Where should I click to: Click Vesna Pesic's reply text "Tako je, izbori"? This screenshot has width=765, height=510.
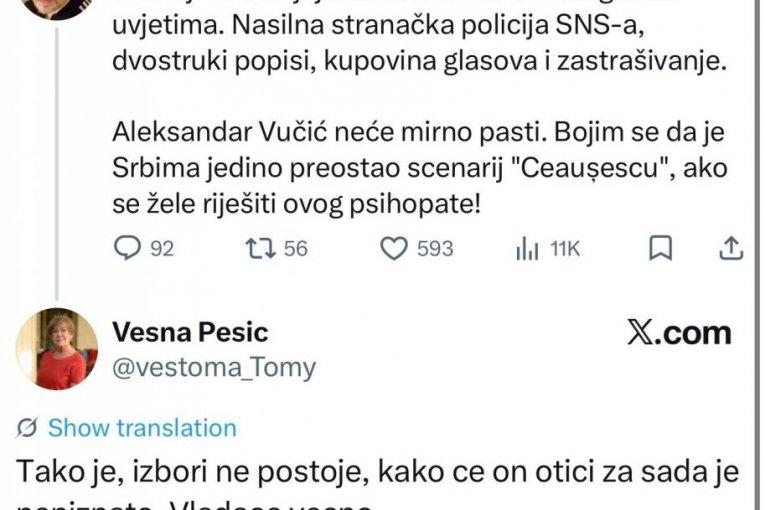(x=381, y=472)
